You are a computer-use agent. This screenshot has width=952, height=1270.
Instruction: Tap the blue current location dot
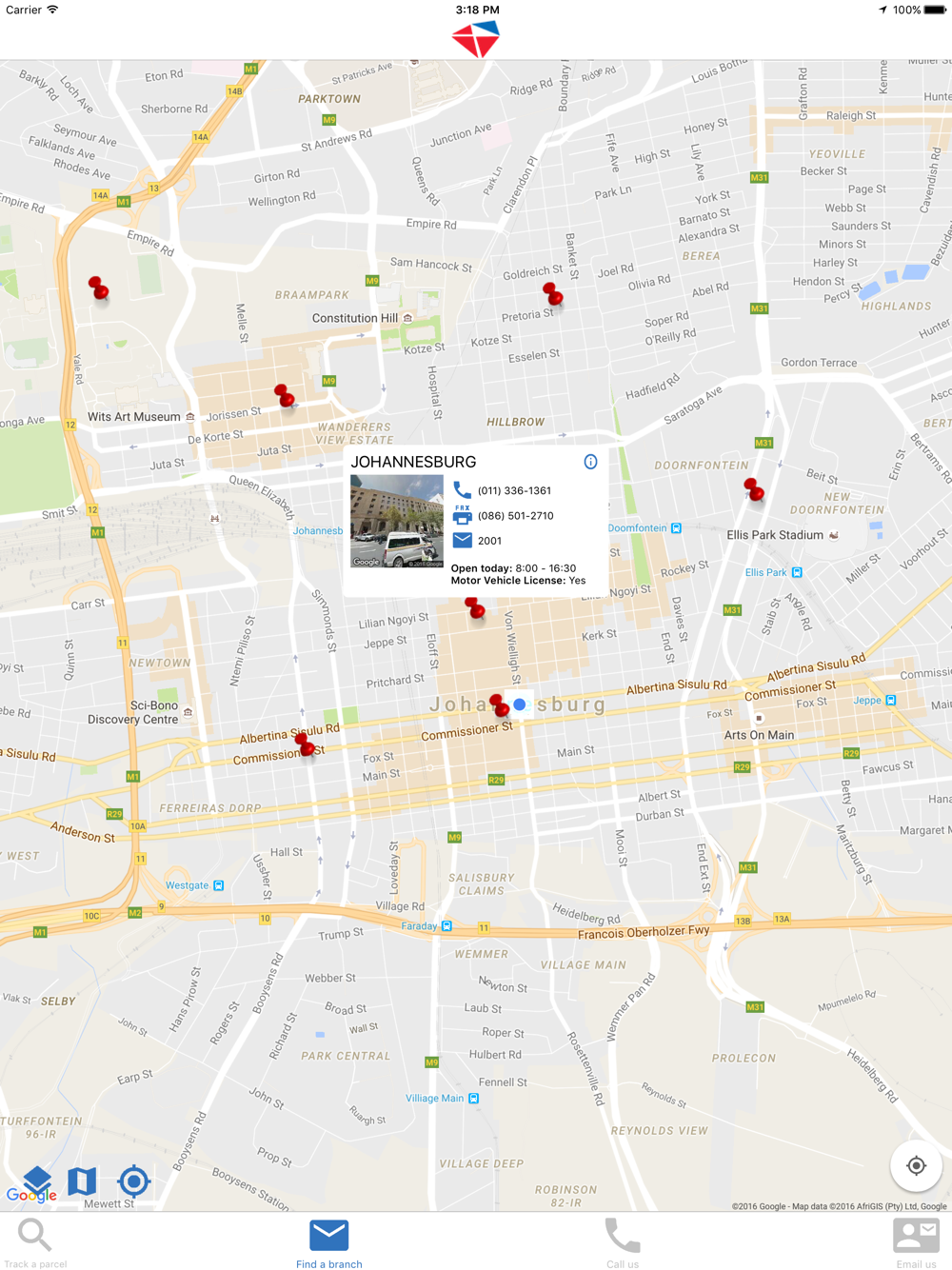pos(520,704)
